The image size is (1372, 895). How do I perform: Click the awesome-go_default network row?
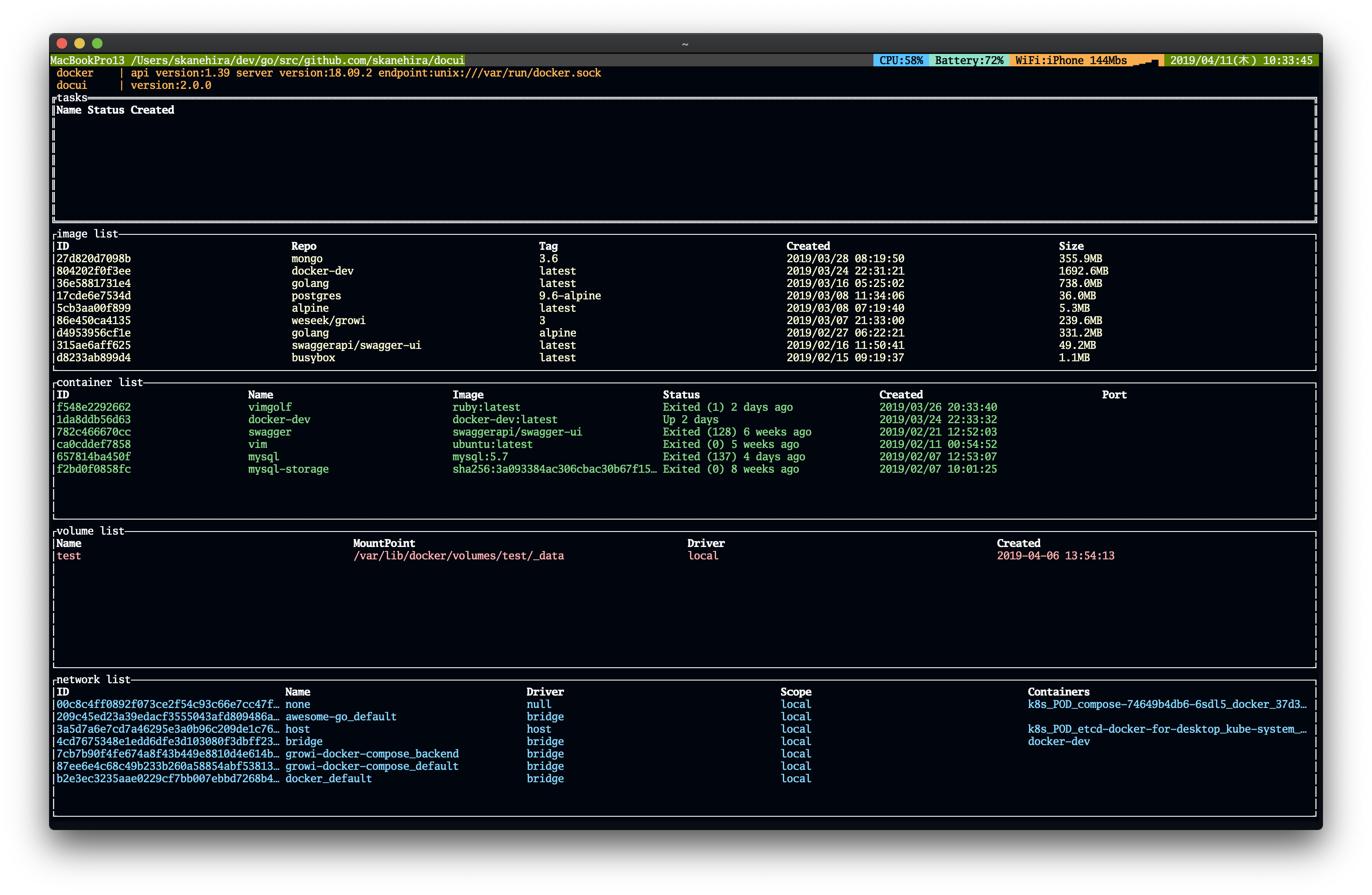(x=341, y=716)
